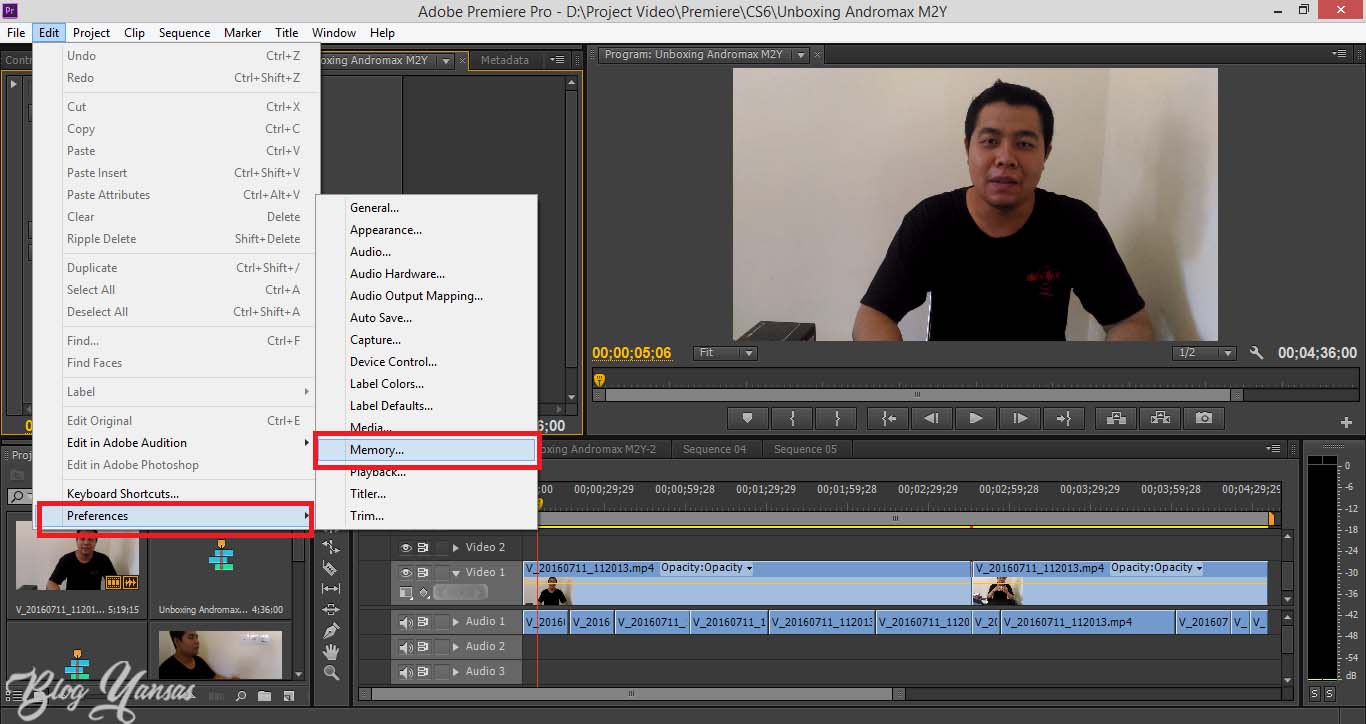The image size is (1366, 724).
Task: Select the Razor tool
Action: [x=331, y=567]
